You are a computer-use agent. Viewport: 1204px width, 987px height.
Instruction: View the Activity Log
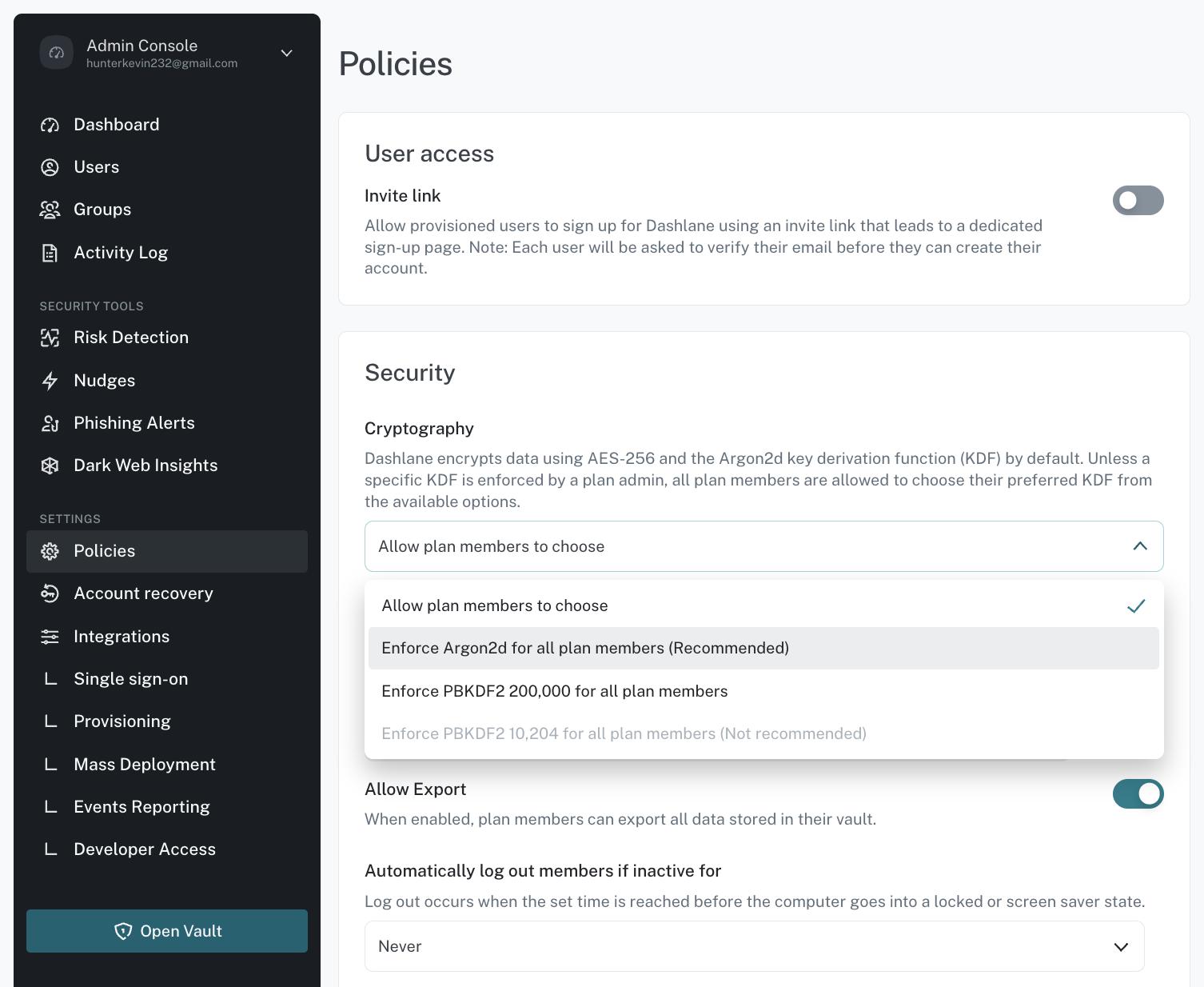(167, 253)
